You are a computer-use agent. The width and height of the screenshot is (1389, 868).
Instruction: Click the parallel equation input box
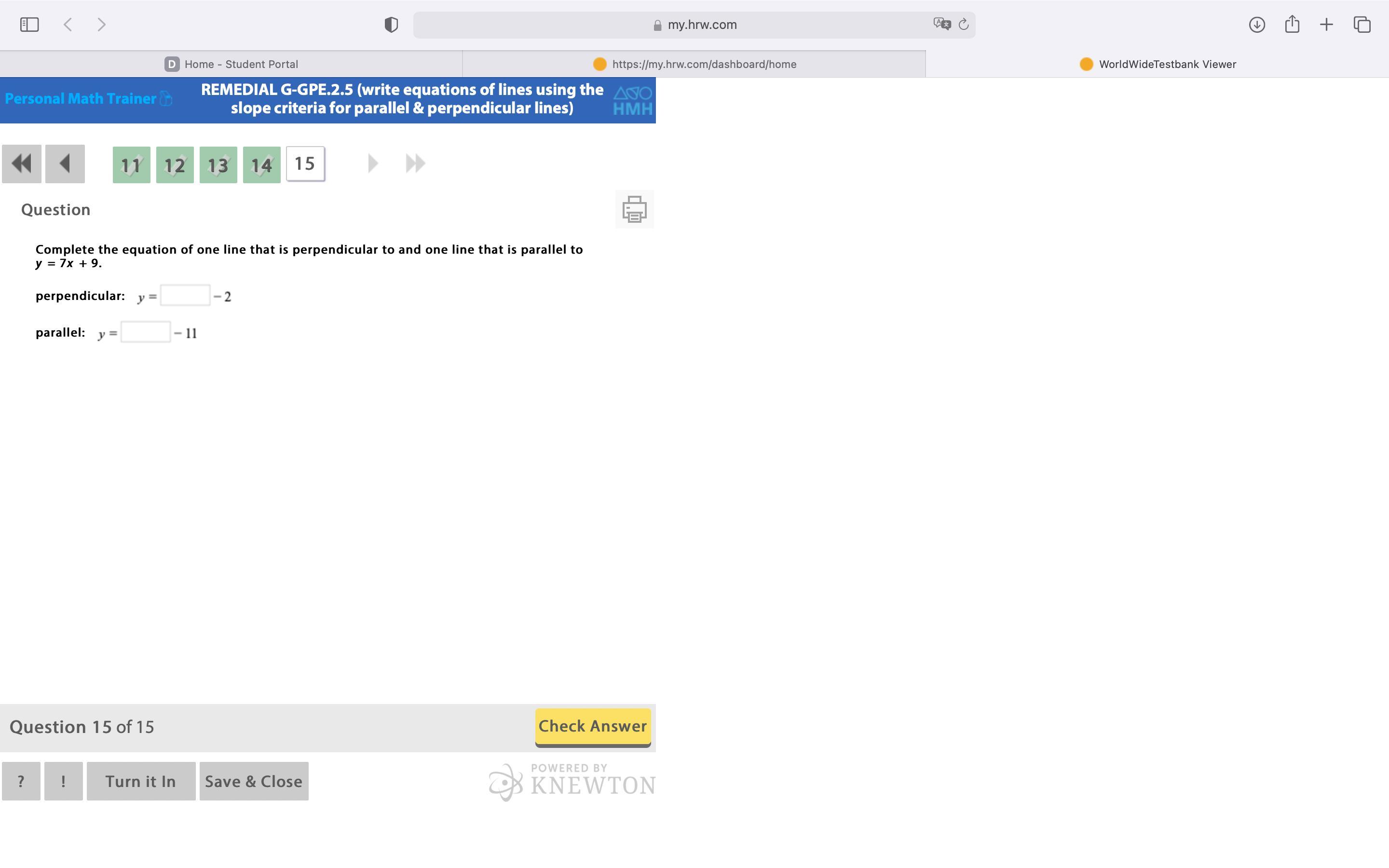(145, 332)
